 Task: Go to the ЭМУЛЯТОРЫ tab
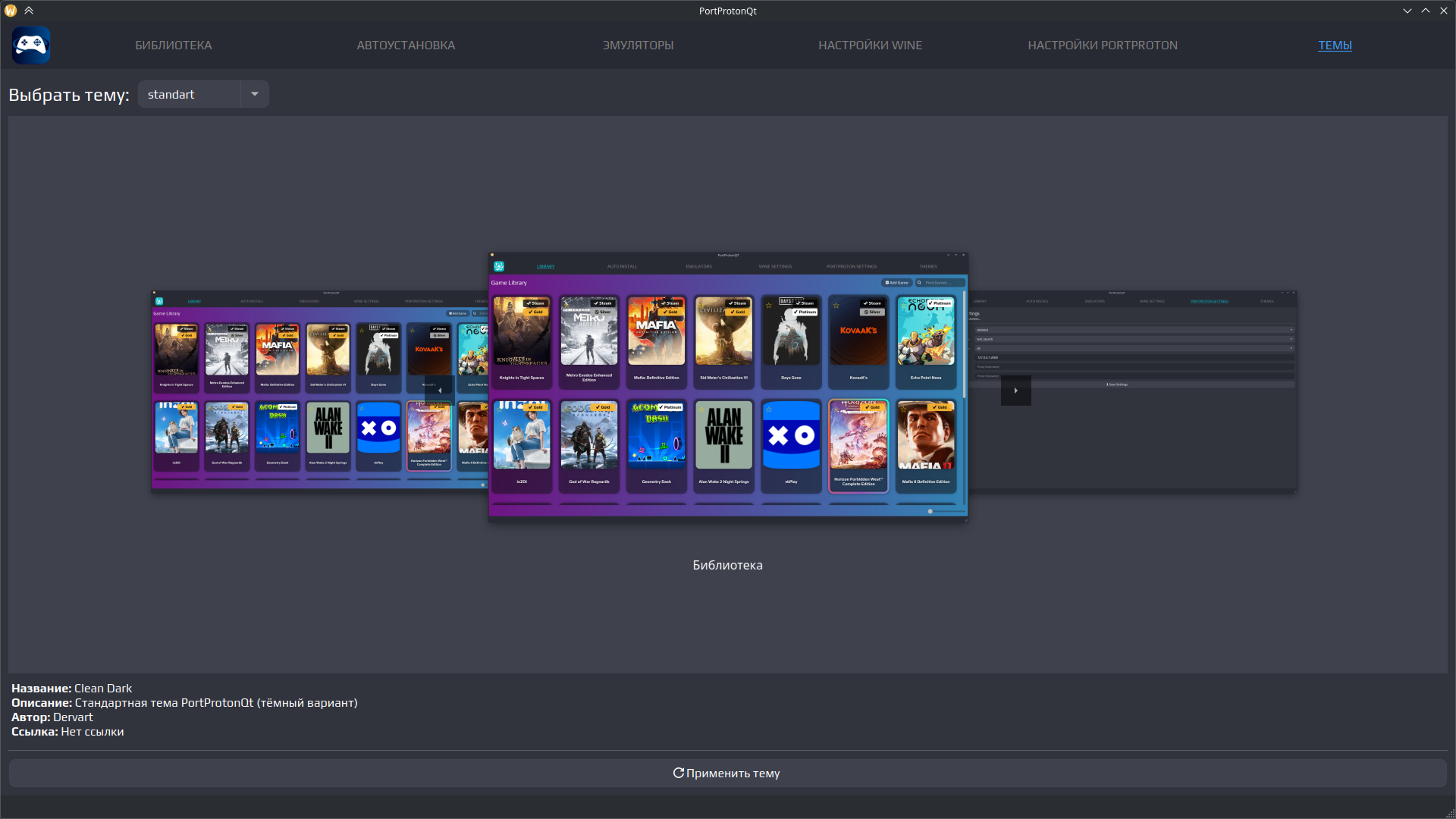click(638, 45)
